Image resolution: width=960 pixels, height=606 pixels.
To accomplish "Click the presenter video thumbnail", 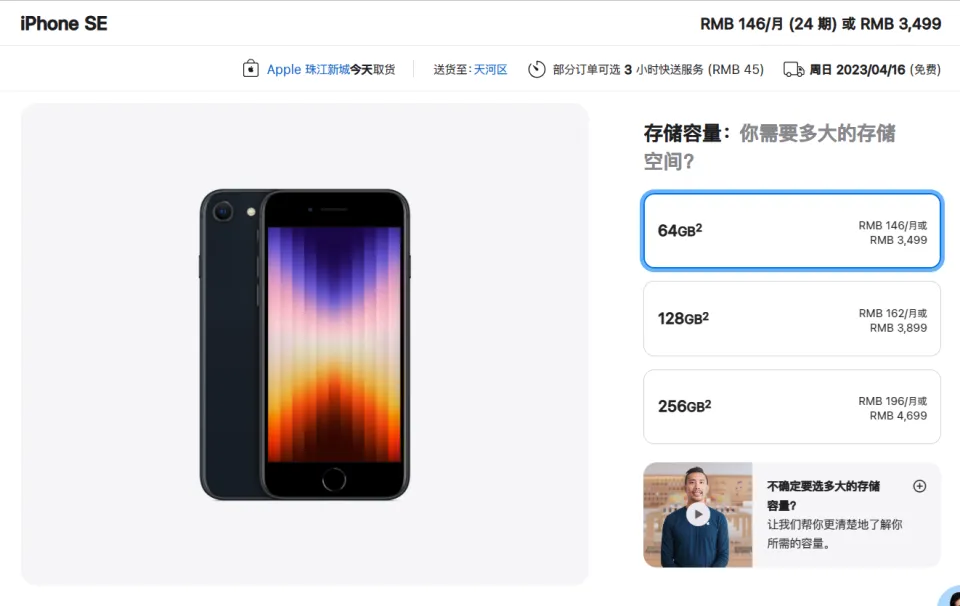I will click(x=697, y=515).
